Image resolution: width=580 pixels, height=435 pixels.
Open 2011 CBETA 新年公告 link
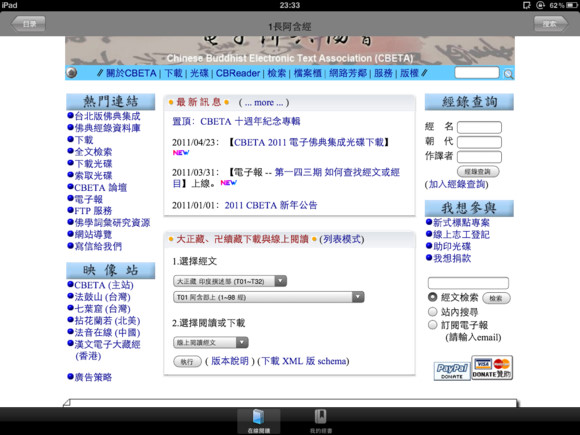point(271,205)
